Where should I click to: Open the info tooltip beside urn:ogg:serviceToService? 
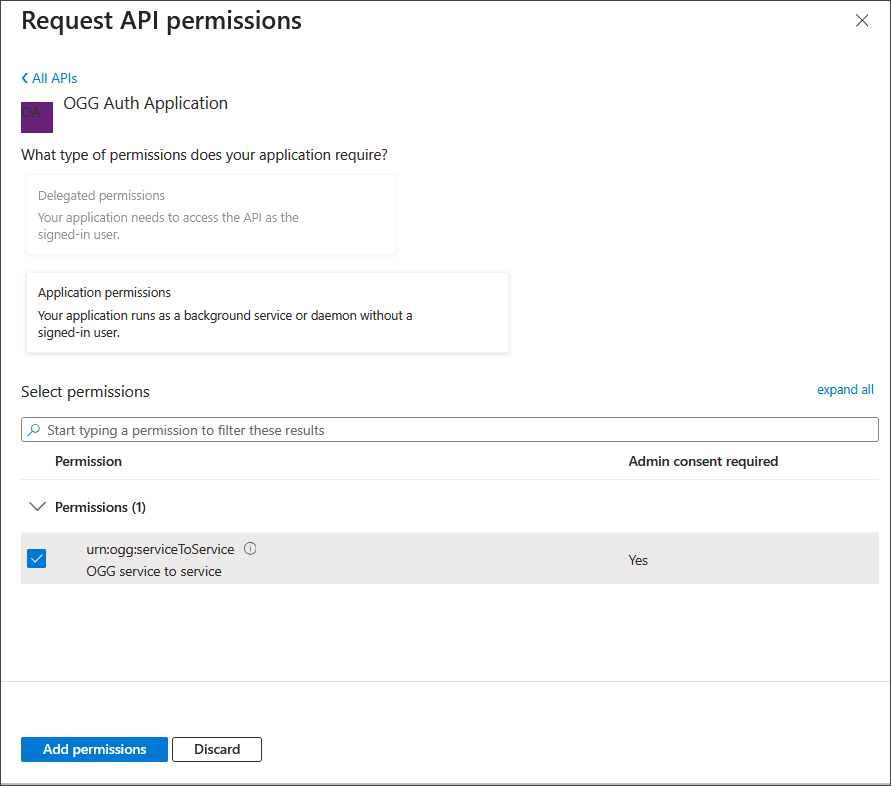click(x=250, y=548)
